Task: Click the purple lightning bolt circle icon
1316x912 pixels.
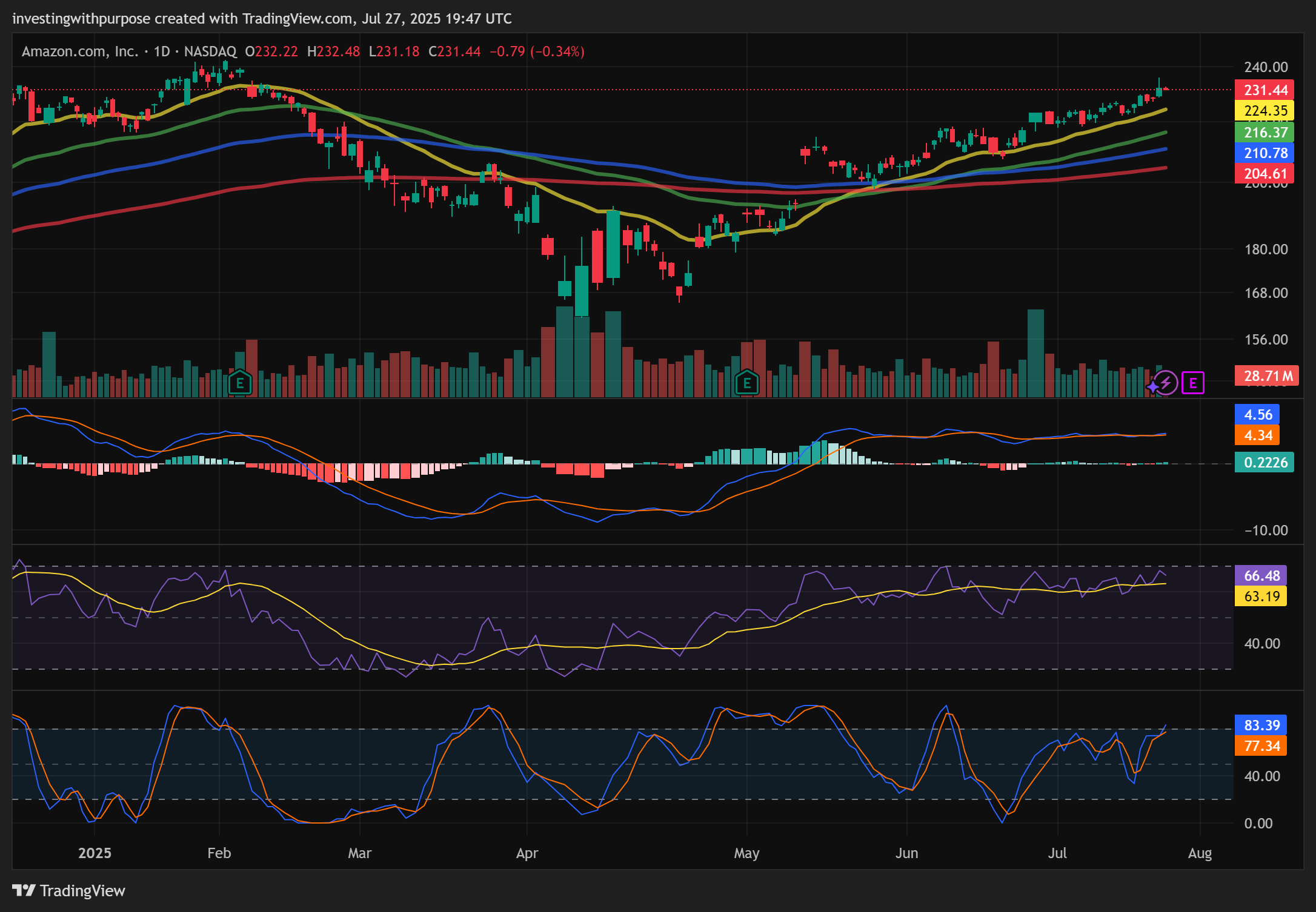Action: tap(1166, 383)
